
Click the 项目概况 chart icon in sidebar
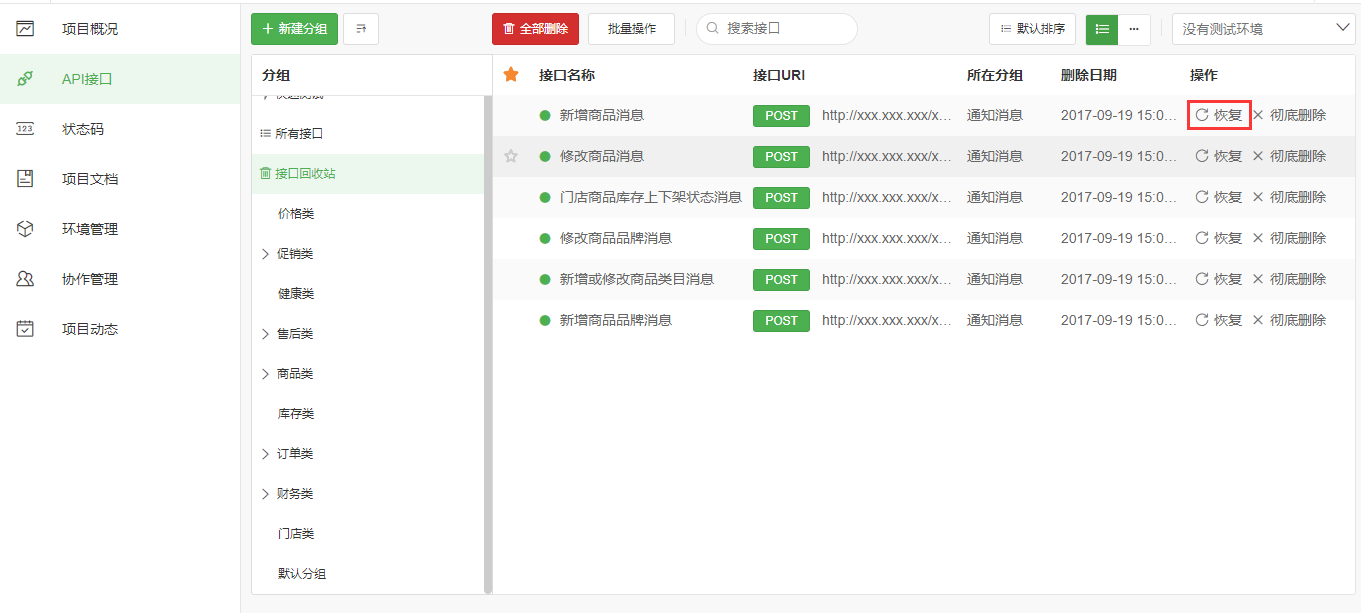coord(26,29)
